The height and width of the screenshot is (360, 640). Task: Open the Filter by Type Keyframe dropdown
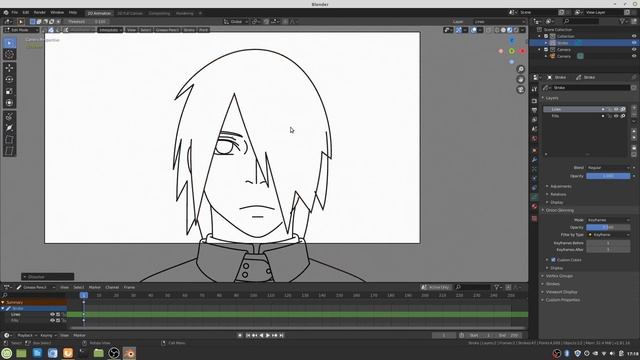(x=608, y=235)
